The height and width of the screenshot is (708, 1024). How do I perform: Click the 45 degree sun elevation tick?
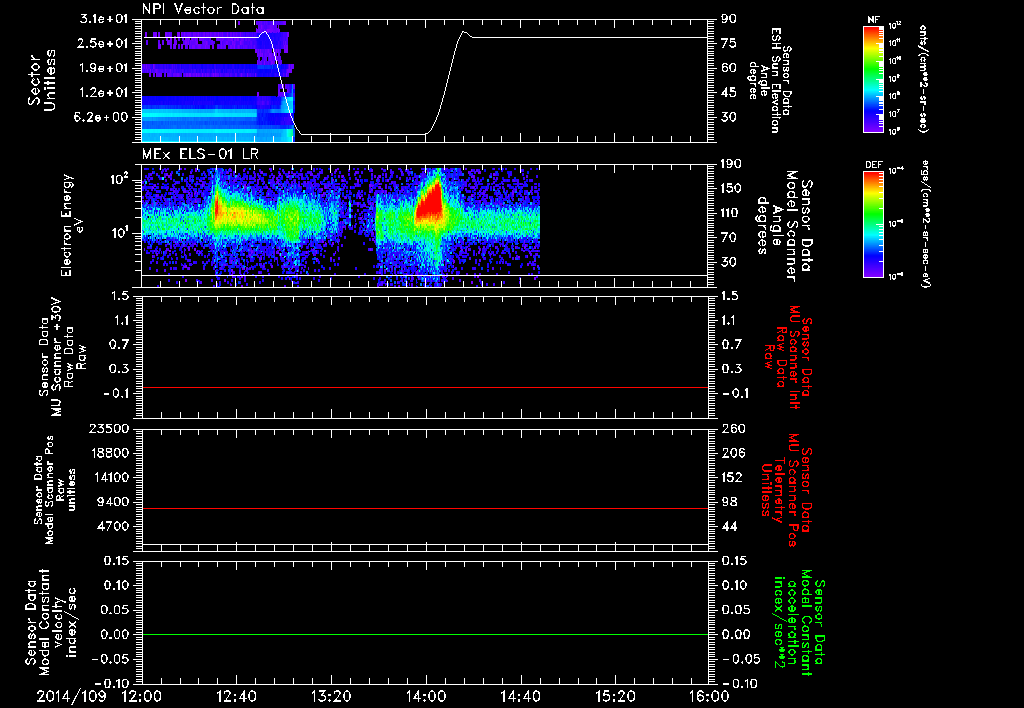pyautogui.click(x=729, y=93)
